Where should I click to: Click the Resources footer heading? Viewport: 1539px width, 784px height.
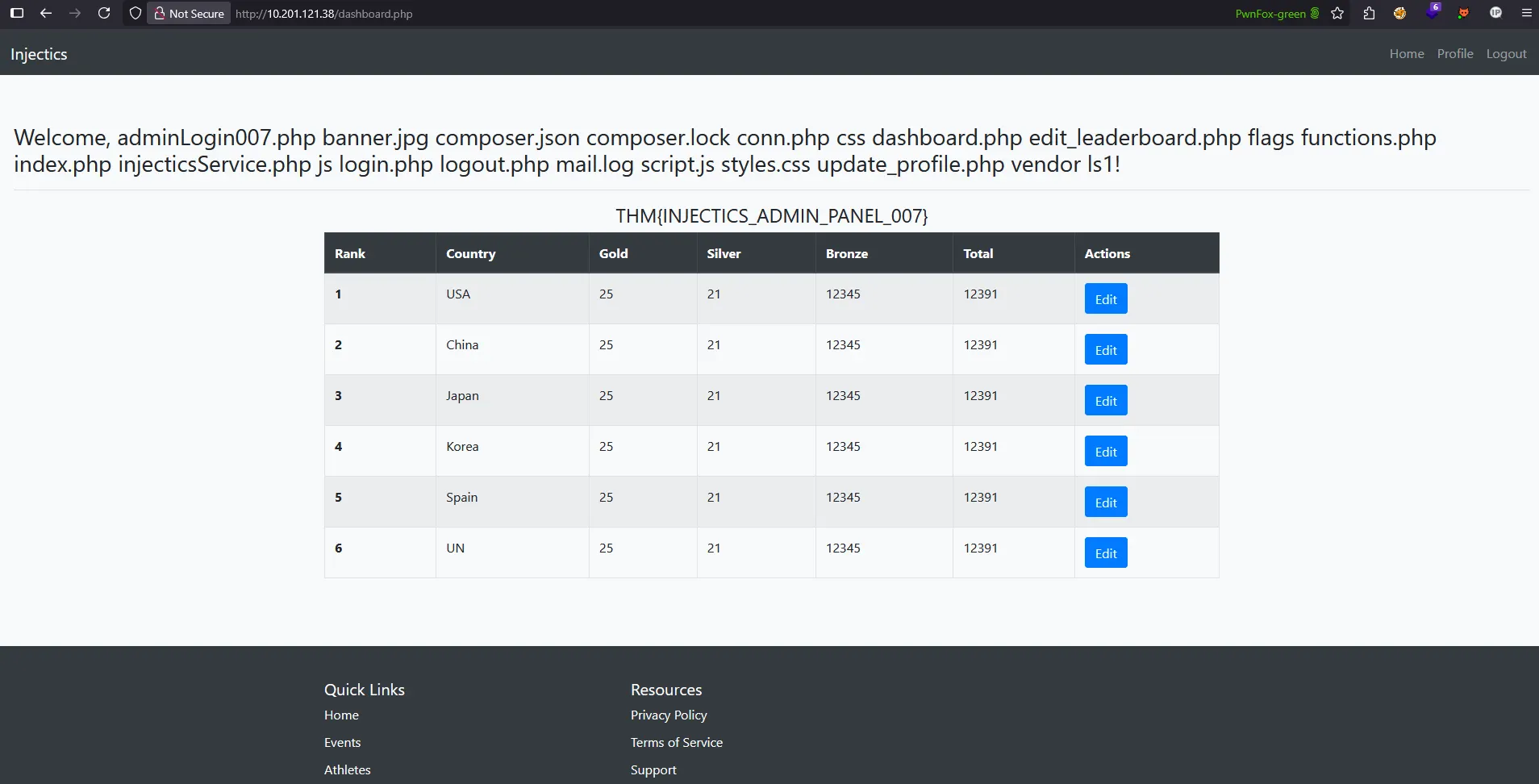pos(666,690)
